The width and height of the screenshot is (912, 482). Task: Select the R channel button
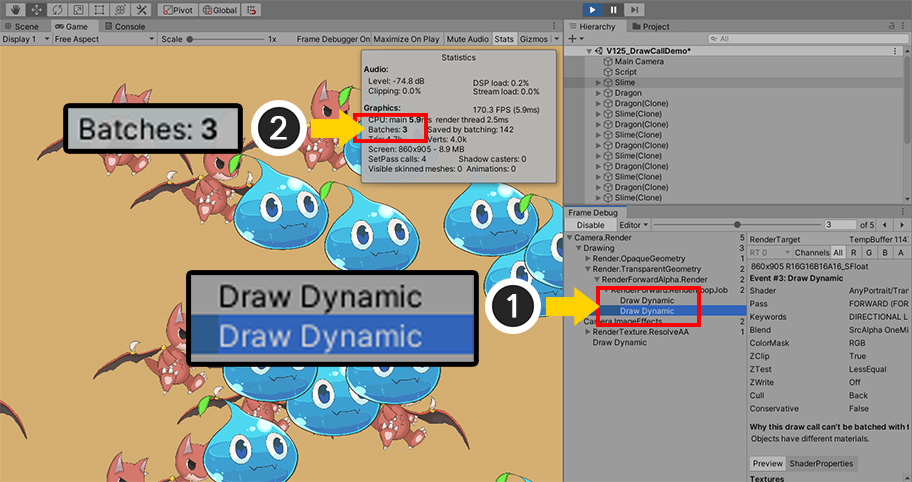tap(853, 252)
